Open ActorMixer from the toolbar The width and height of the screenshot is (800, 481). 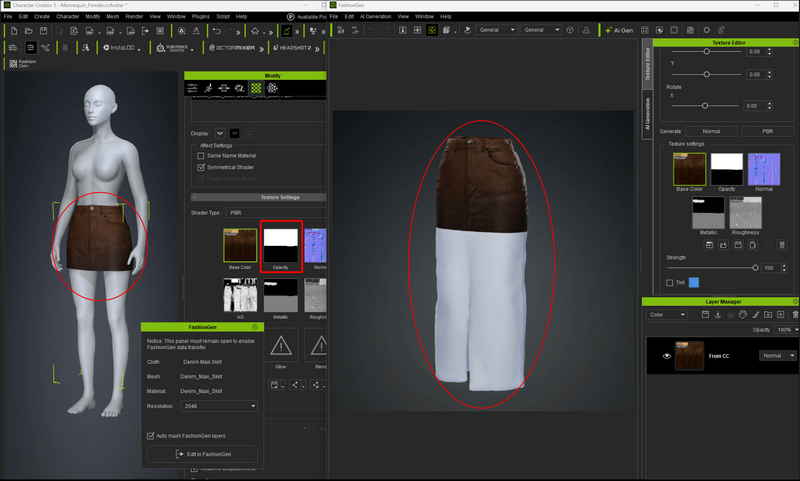pyautogui.click(x=232, y=47)
